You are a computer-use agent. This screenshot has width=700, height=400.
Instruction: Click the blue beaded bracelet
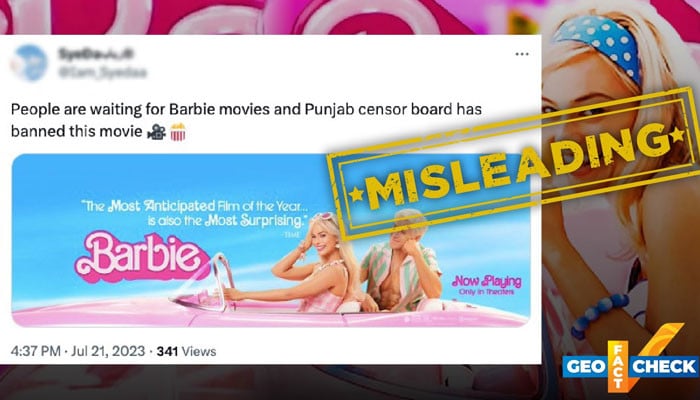pyautogui.click(x=598, y=316)
